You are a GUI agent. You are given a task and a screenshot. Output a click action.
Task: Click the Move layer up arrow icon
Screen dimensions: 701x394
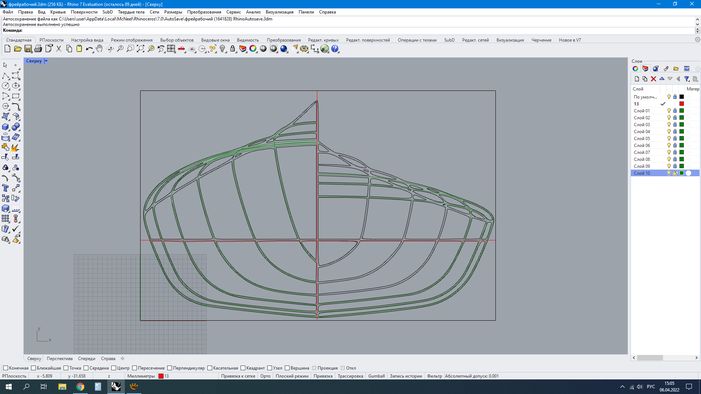tap(662, 79)
